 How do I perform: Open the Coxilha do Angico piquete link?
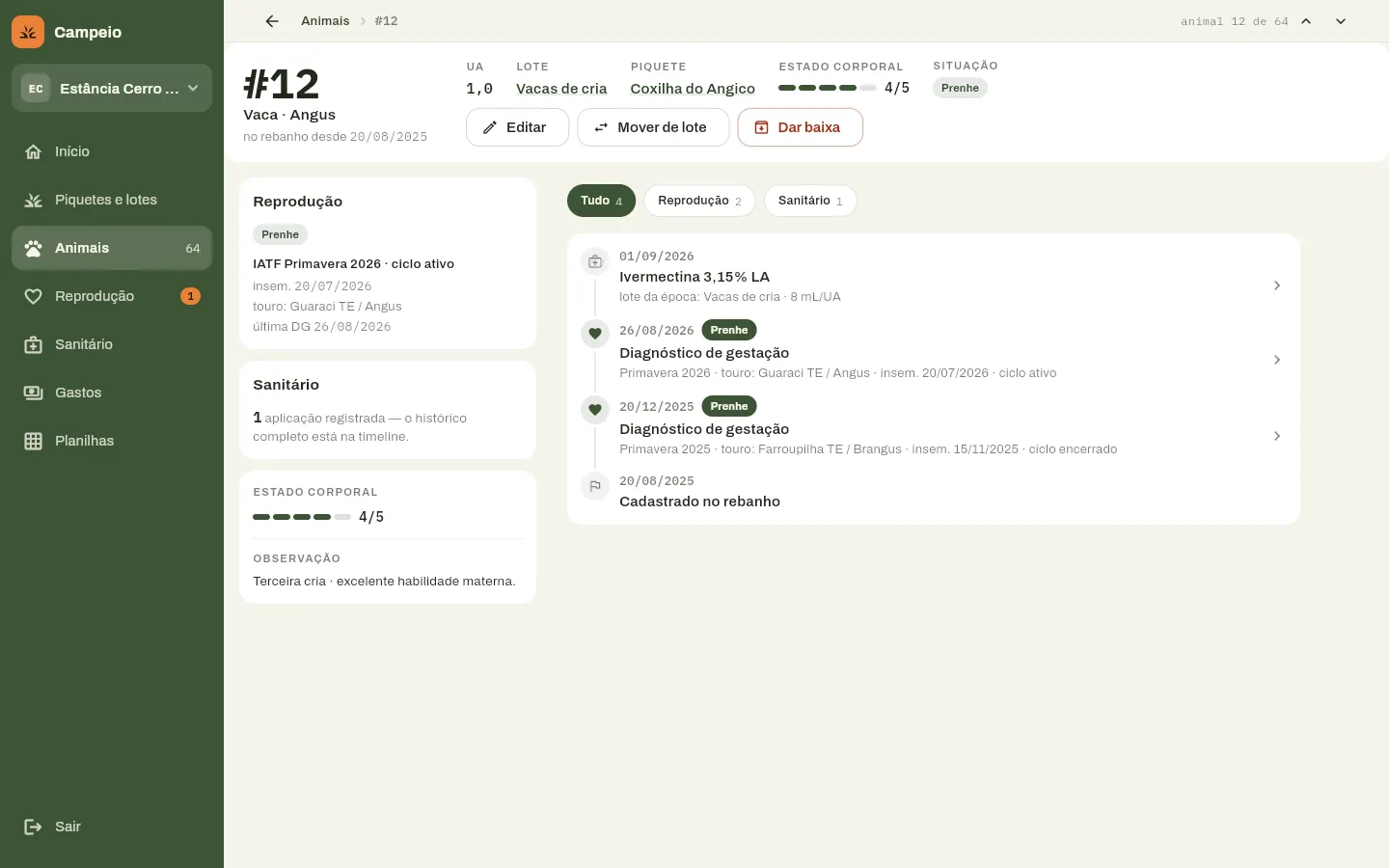click(693, 89)
